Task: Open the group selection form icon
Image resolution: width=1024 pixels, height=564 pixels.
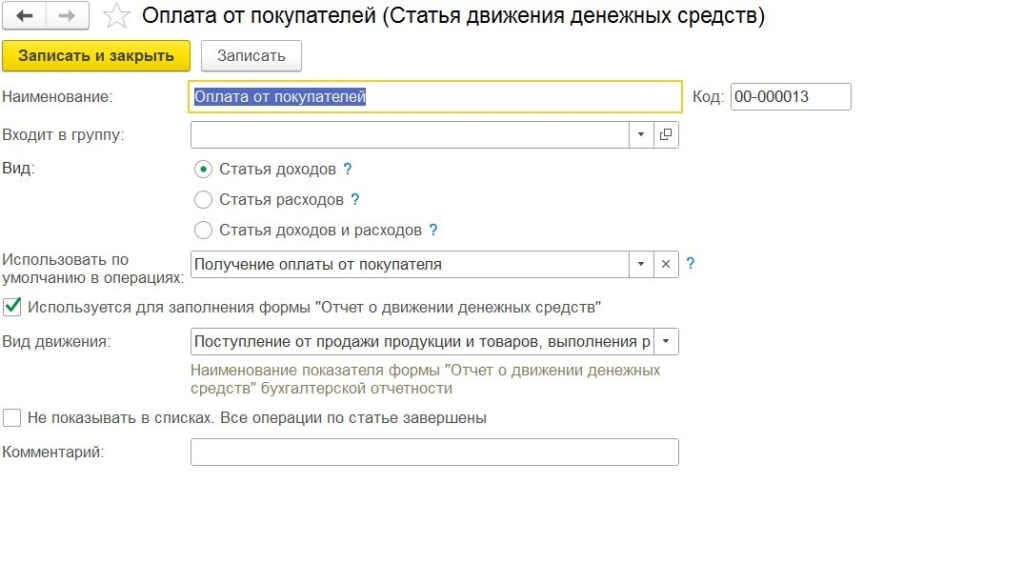Action: (x=666, y=135)
